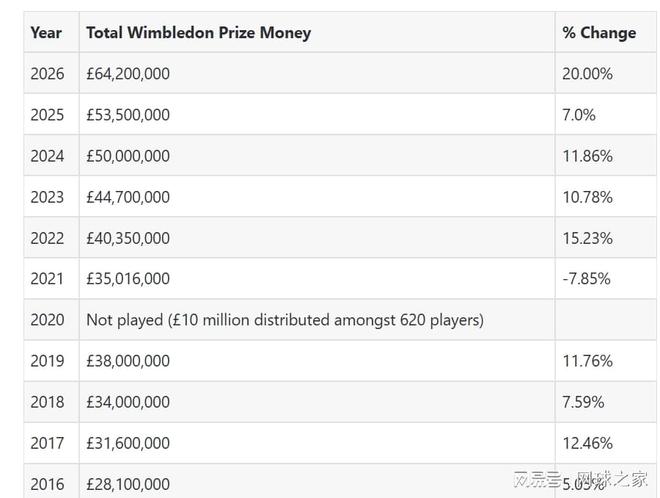
Task: Select the 2020 Not played text
Action: click(x=285, y=320)
